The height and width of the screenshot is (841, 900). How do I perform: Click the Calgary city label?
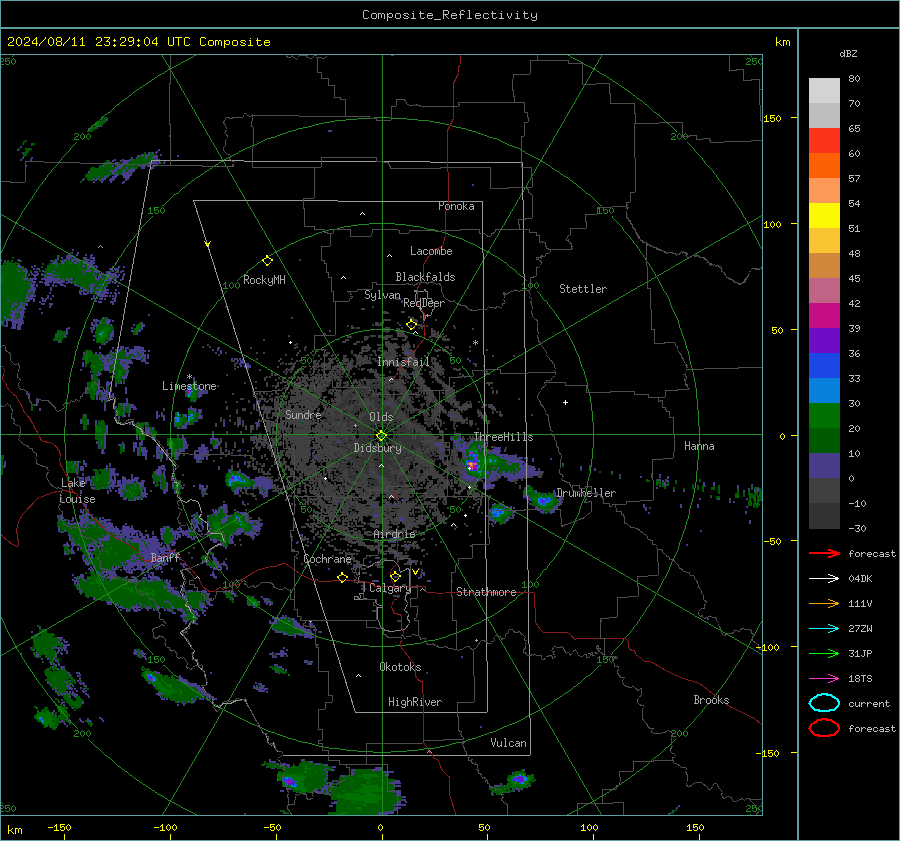(x=390, y=588)
